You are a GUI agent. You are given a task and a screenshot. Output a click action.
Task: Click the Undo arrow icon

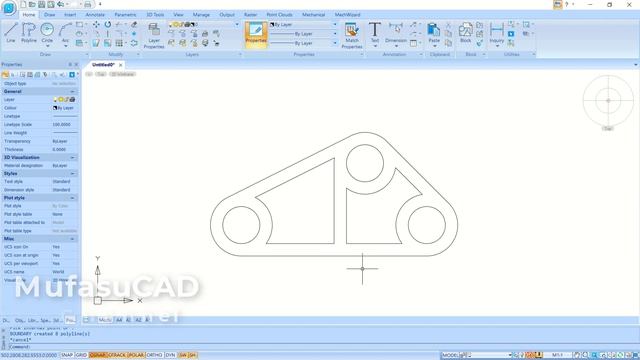click(60, 4)
